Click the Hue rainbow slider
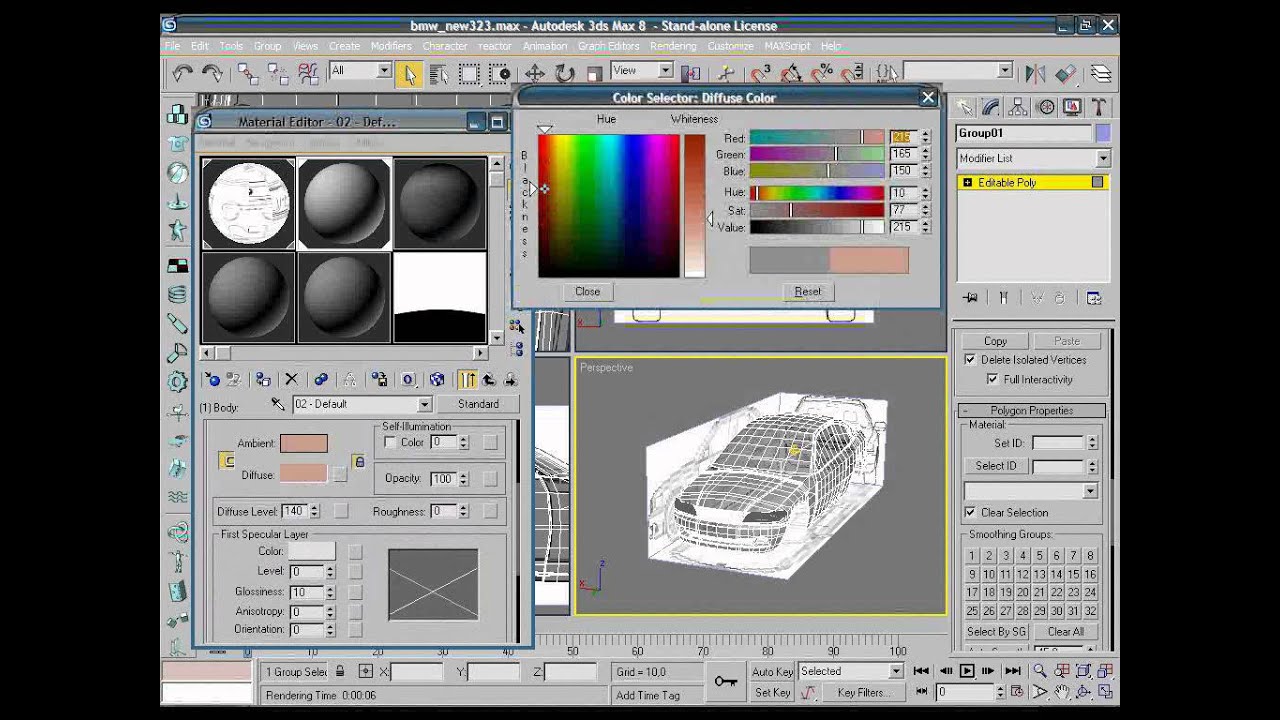This screenshot has height=720, width=1280. [817, 193]
